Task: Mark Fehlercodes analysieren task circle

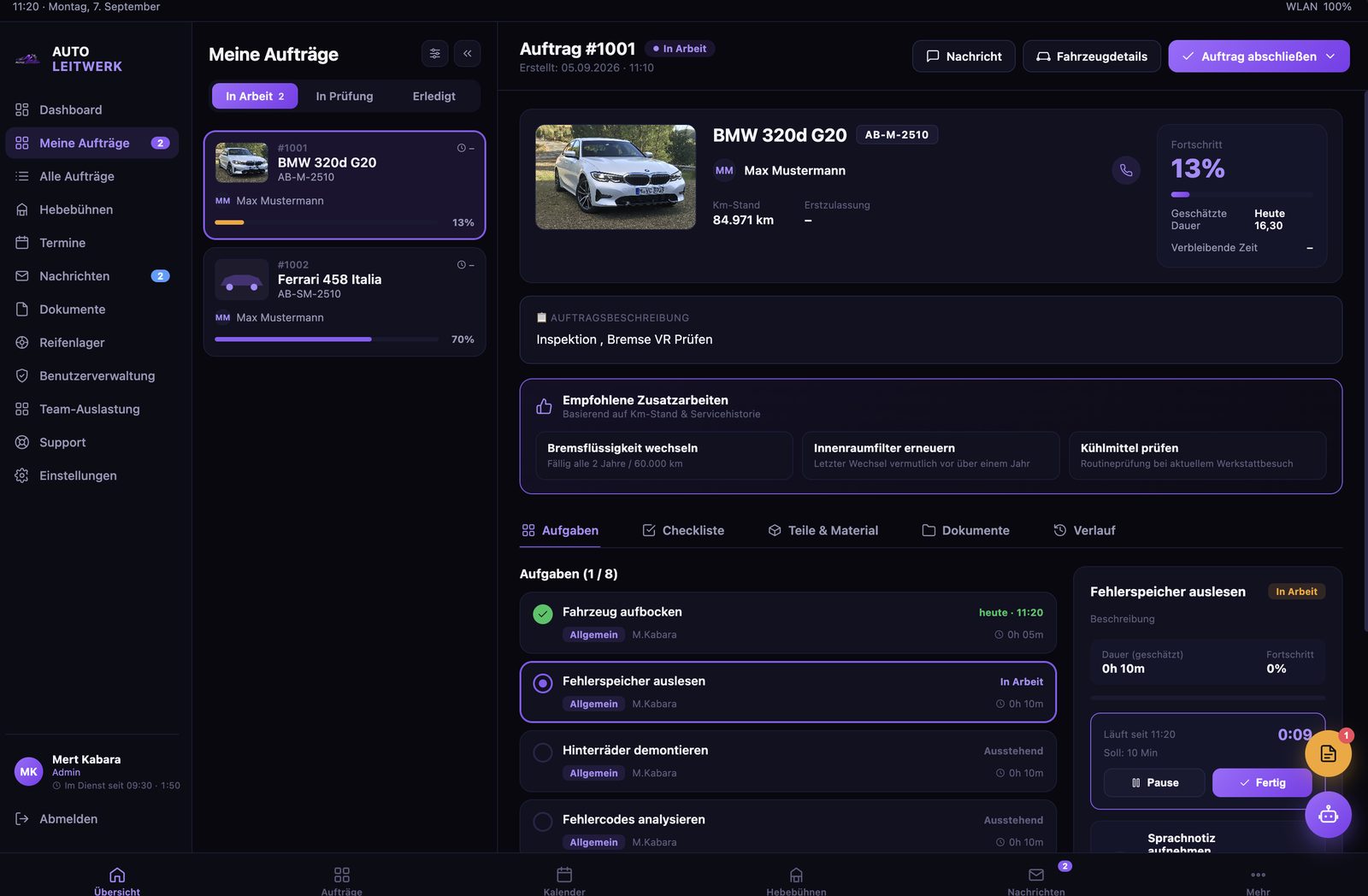Action: pos(543,822)
